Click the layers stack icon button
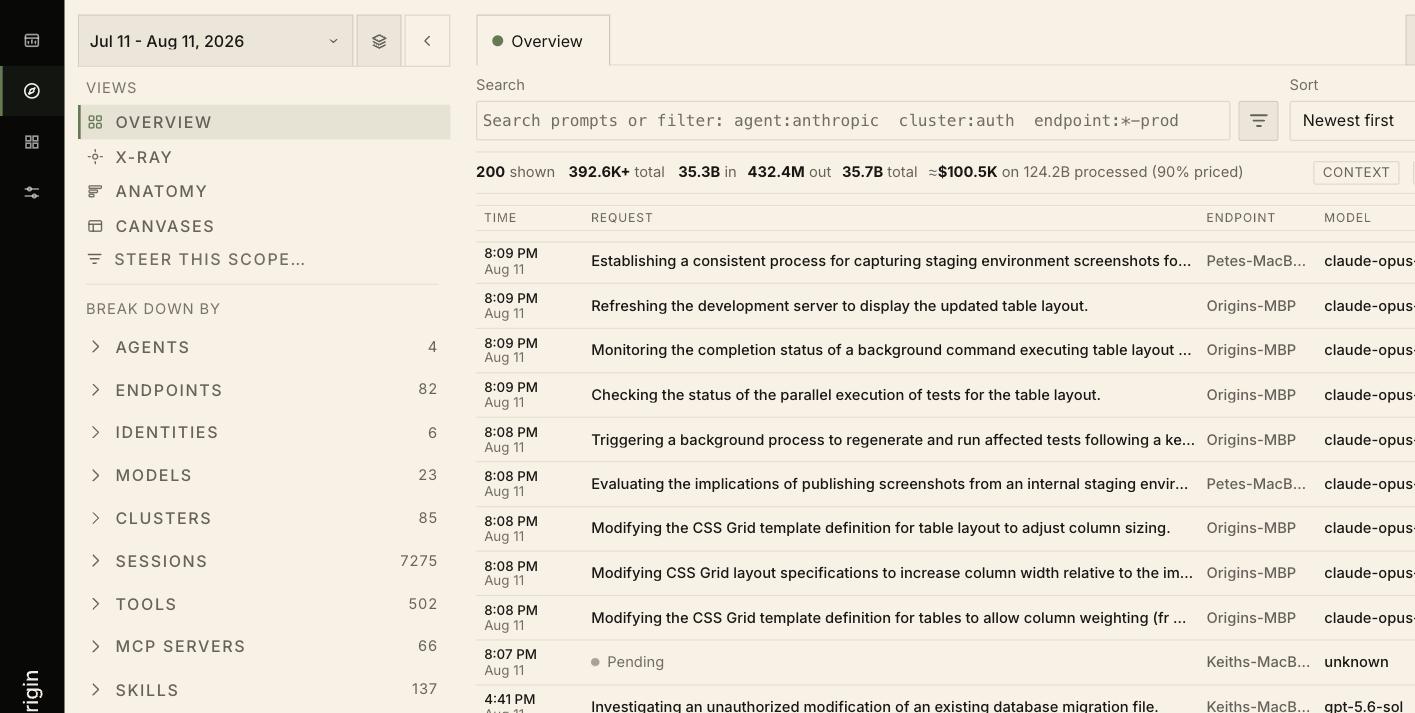 [x=379, y=41]
